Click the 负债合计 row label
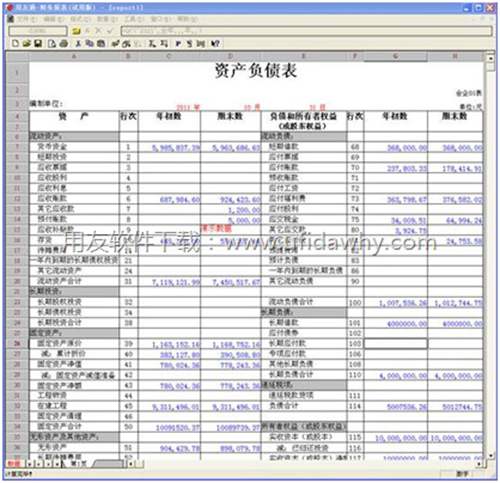 point(284,406)
